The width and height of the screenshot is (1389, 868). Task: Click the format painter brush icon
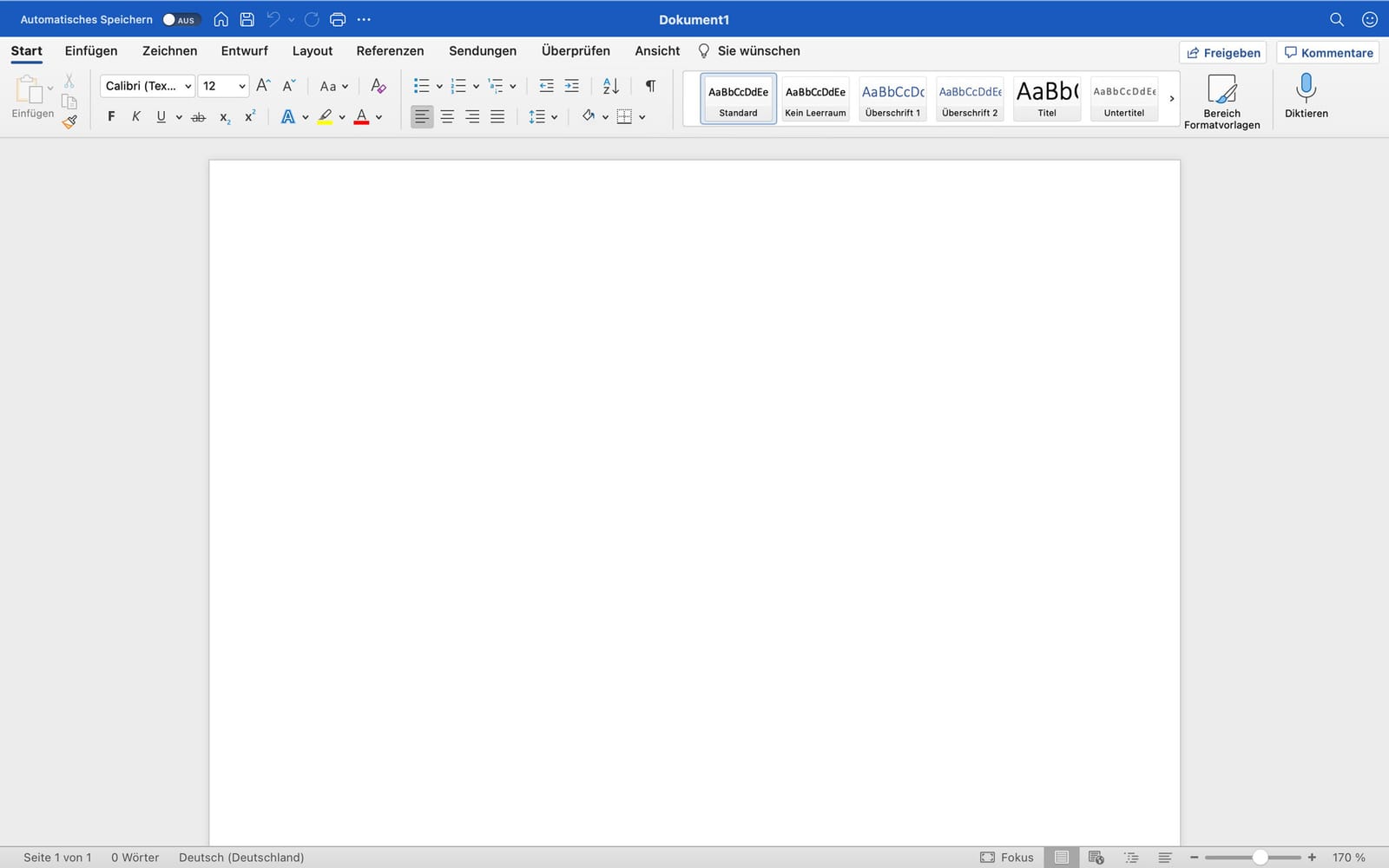coord(69,122)
